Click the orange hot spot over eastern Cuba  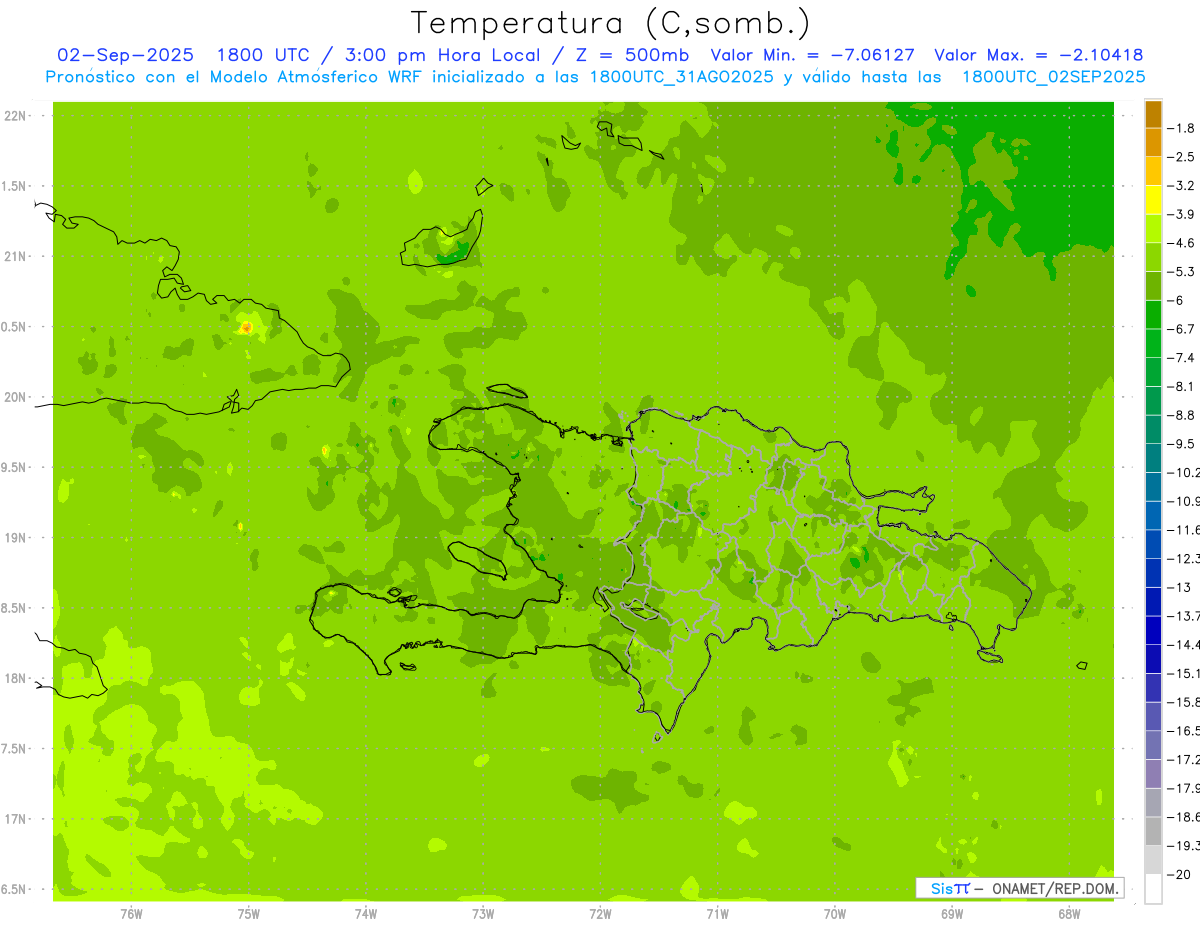(x=246, y=328)
